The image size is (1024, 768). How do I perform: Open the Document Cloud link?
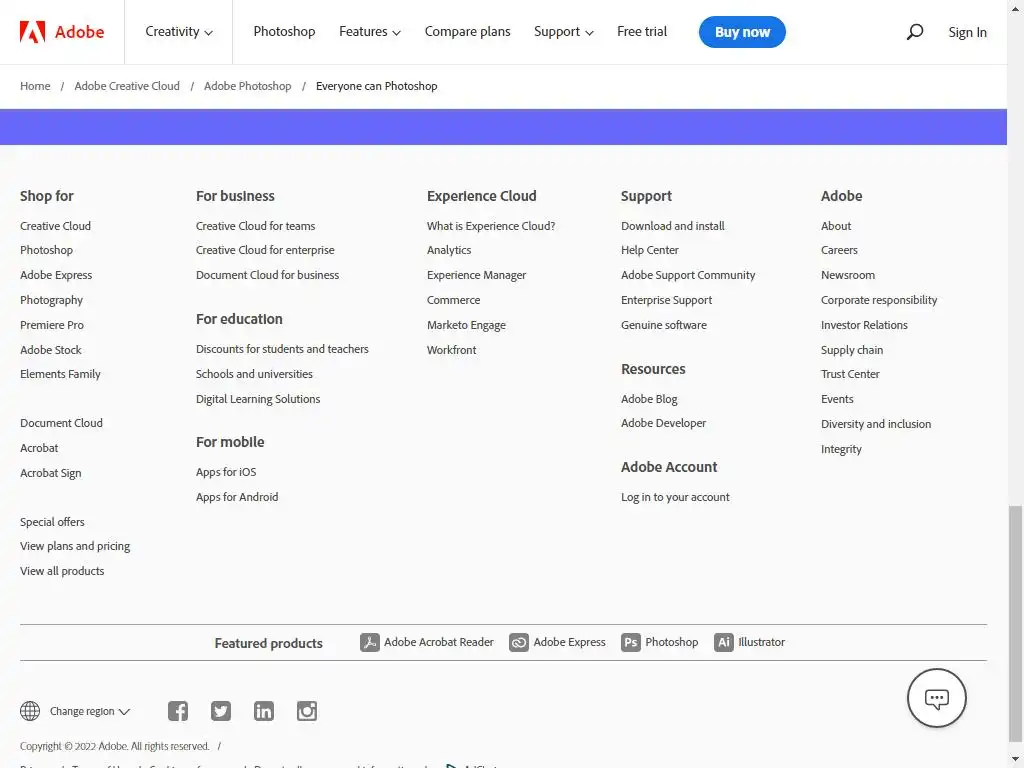[61, 423]
